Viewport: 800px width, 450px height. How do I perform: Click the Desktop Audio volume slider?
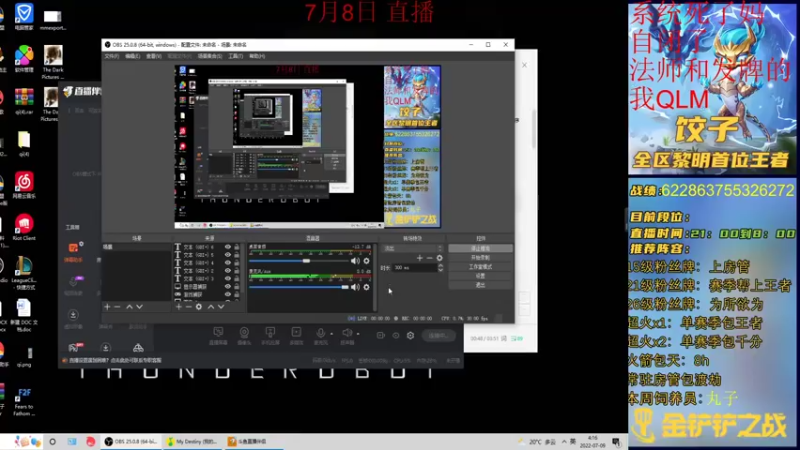point(298,261)
